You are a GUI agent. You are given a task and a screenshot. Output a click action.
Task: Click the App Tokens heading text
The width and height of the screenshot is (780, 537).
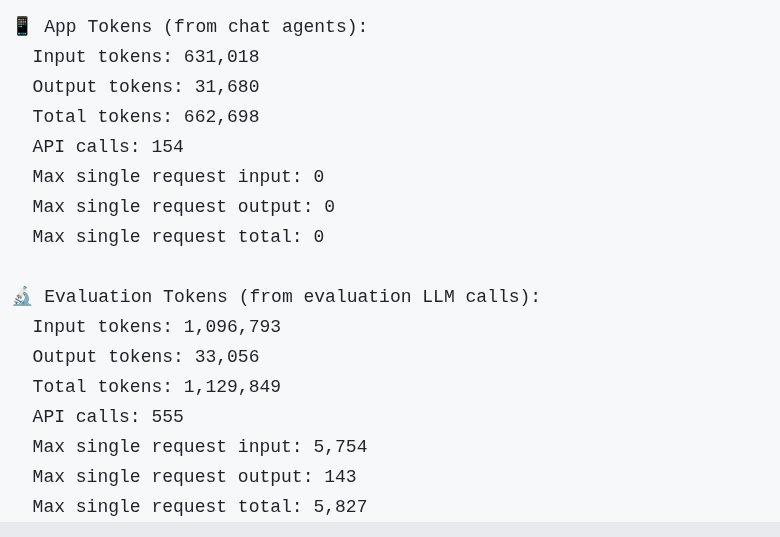pyautogui.click(x=98, y=27)
